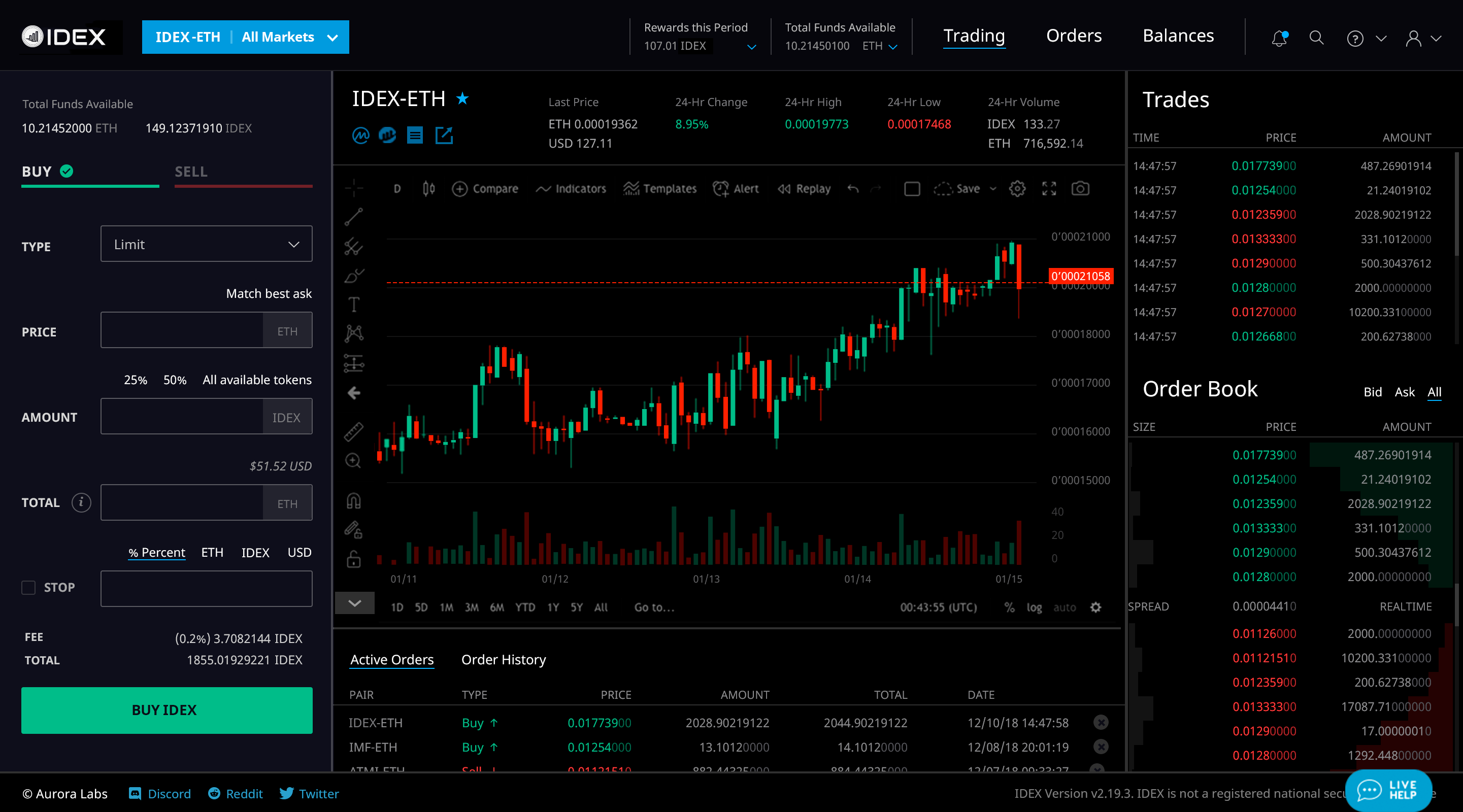
Task: Enable the STOP checkbox
Action: coord(28,587)
